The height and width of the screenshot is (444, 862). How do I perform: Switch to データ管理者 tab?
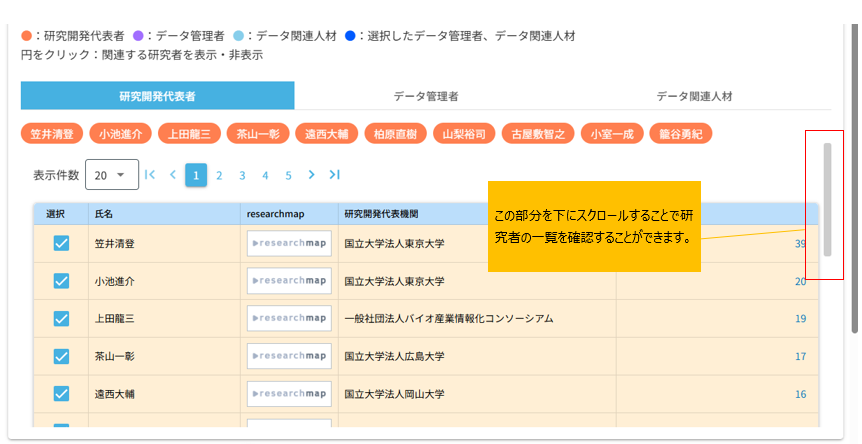tap(426, 96)
